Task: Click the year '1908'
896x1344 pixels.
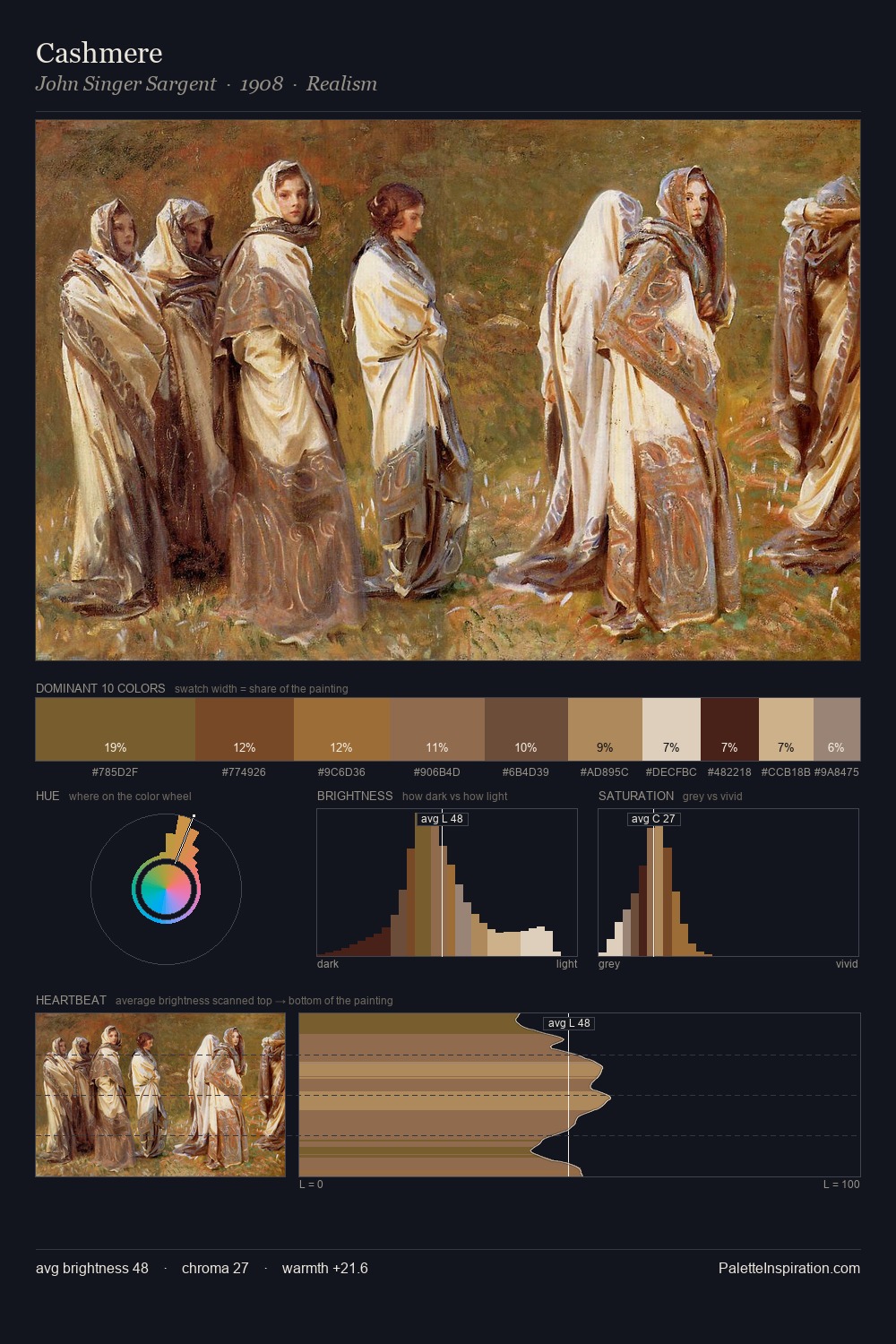Action: (262, 84)
